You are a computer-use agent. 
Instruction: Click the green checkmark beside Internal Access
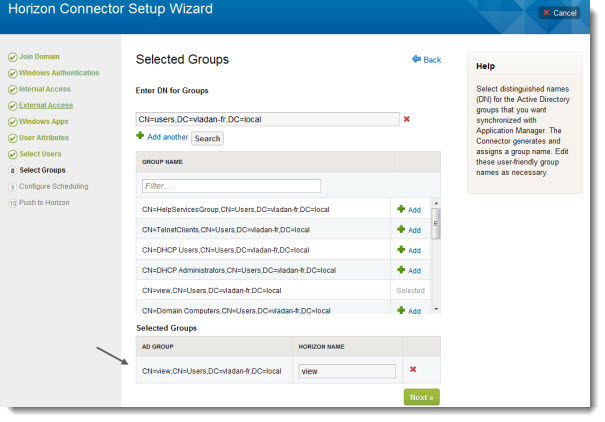click(x=13, y=89)
